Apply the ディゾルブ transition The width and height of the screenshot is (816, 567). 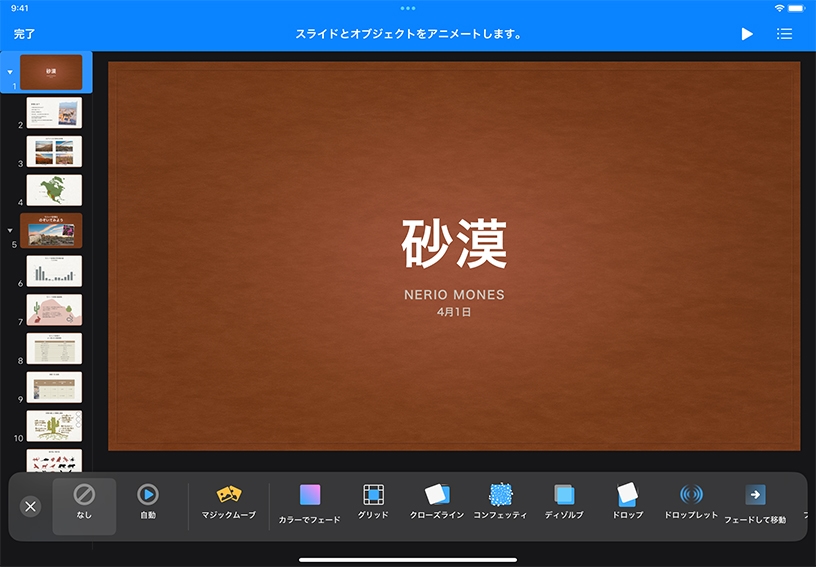click(x=564, y=504)
